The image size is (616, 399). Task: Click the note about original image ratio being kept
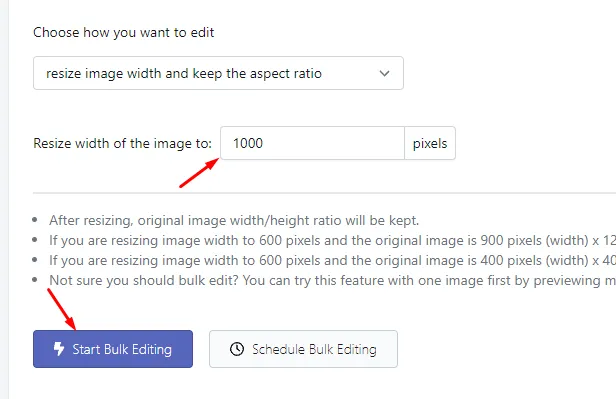[234, 220]
